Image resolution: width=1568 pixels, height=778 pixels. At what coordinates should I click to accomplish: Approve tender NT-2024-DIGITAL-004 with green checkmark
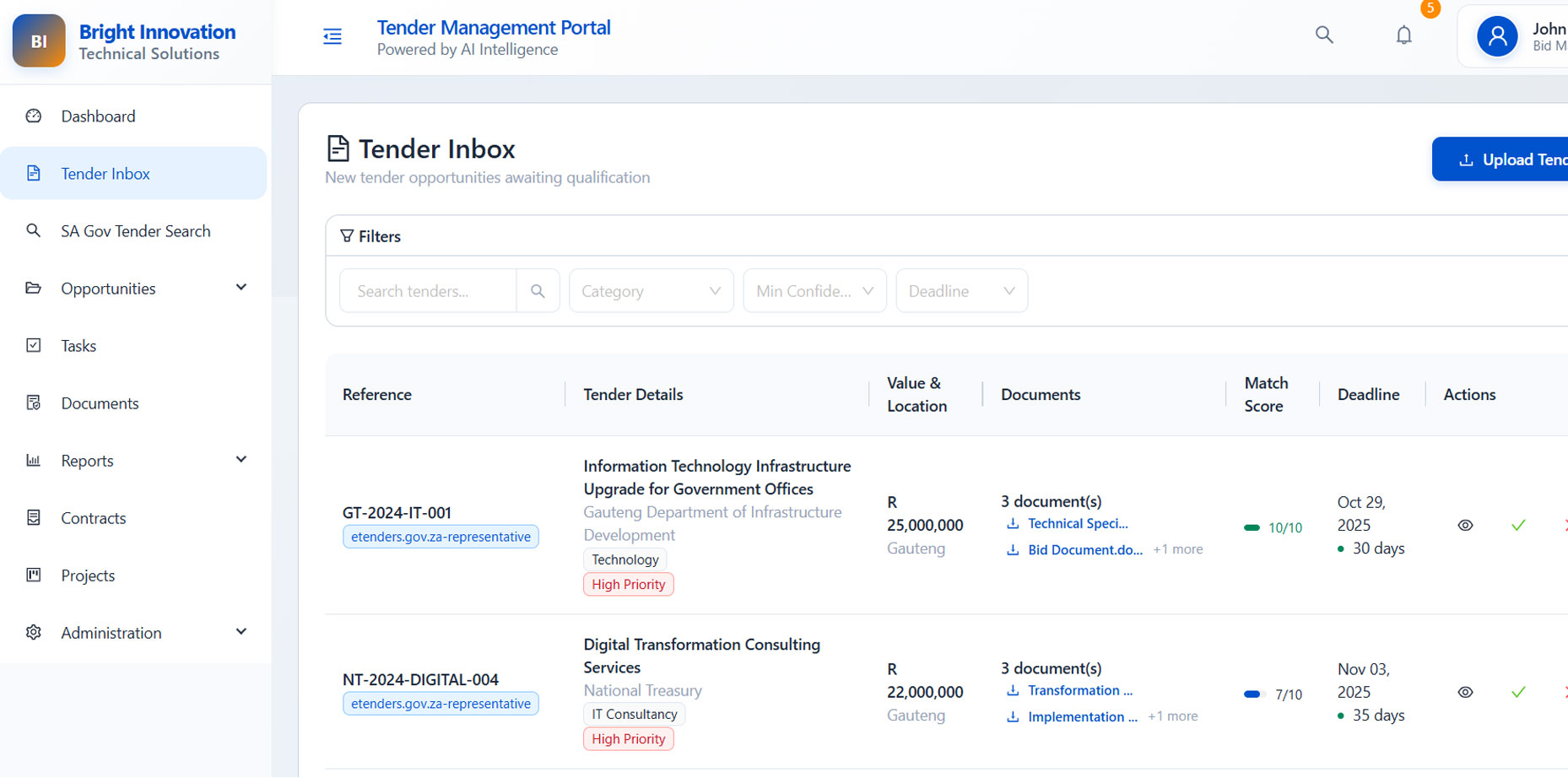point(1517,693)
